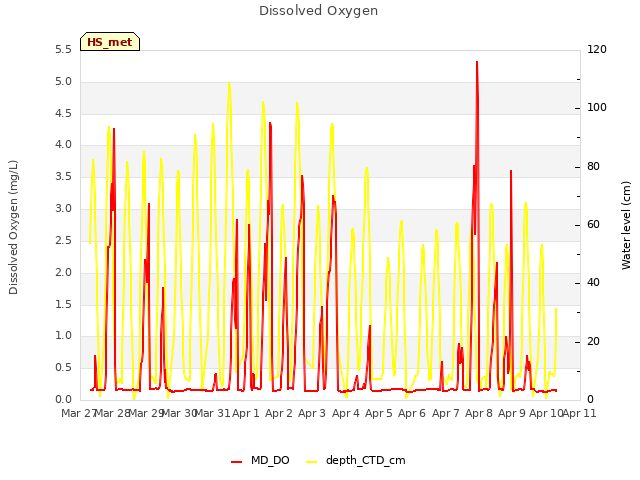Viewport: 640px width, 480px height.
Task: Click the Apr 8 x-axis tick label
Action: (479, 413)
